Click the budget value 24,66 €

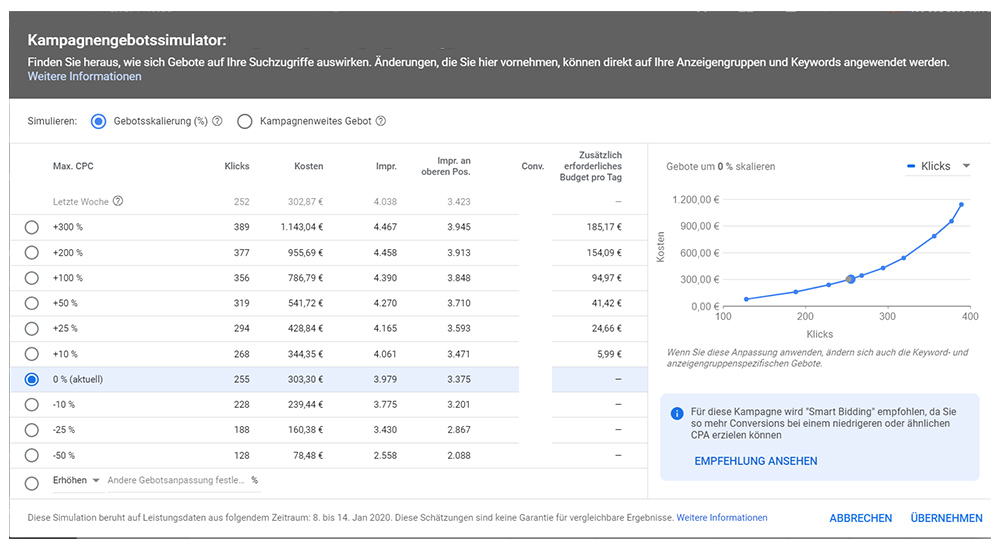[x=607, y=329]
